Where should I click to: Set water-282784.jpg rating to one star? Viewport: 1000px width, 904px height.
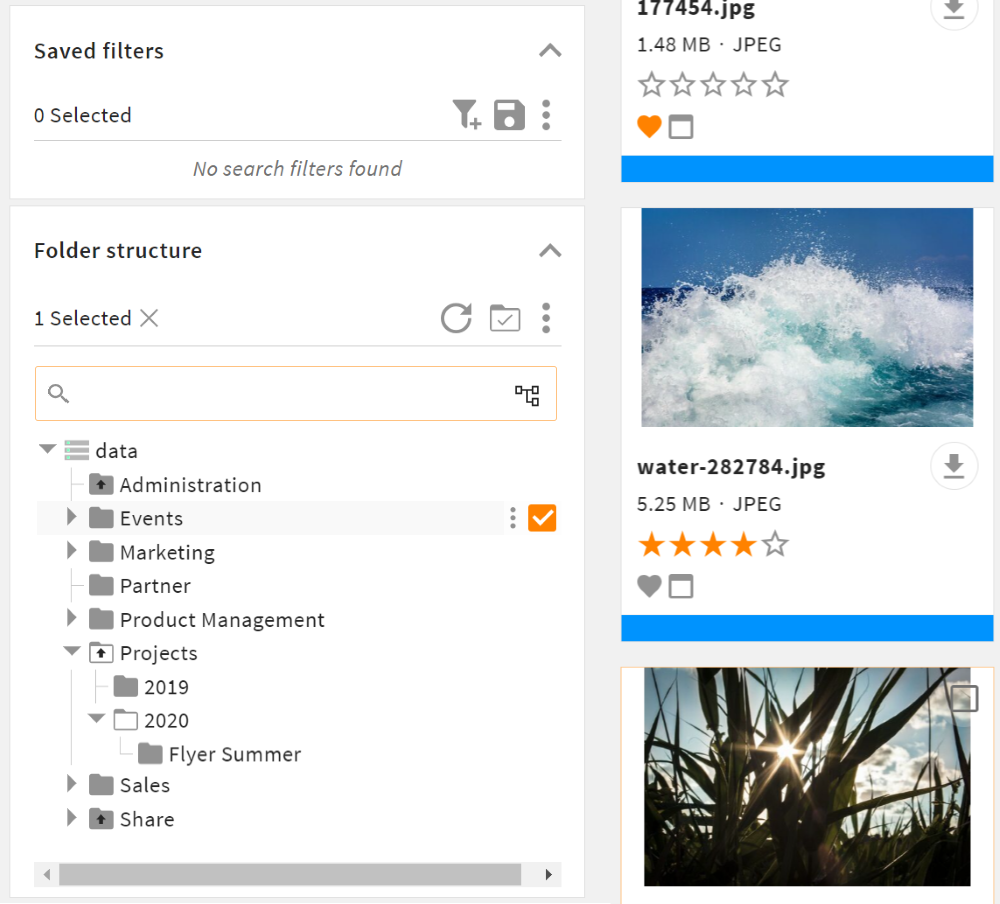tap(652, 544)
